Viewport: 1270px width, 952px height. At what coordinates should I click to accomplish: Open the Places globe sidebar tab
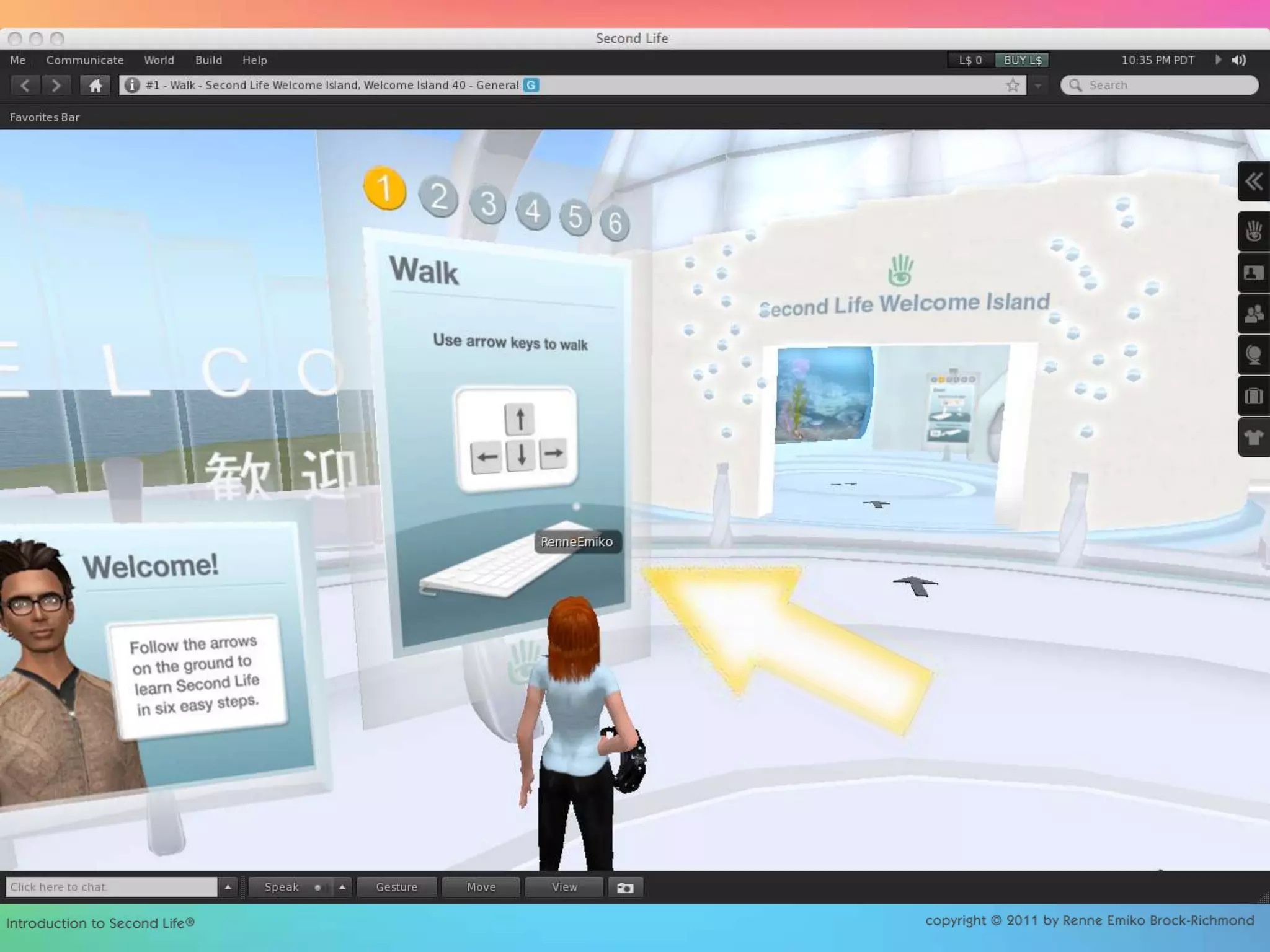point(1254,355)
